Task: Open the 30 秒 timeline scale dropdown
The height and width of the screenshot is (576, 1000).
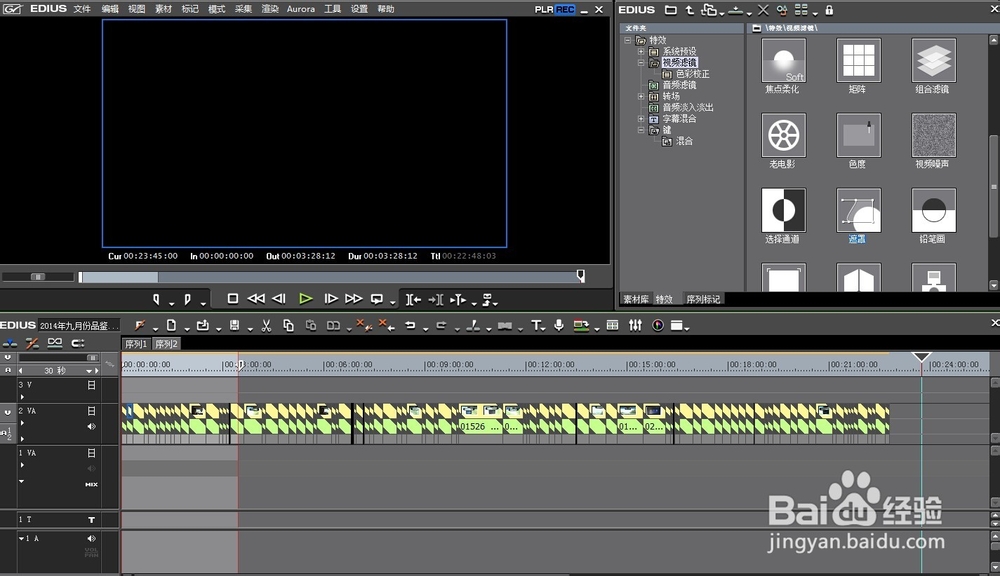Action: tap(89, 371)
